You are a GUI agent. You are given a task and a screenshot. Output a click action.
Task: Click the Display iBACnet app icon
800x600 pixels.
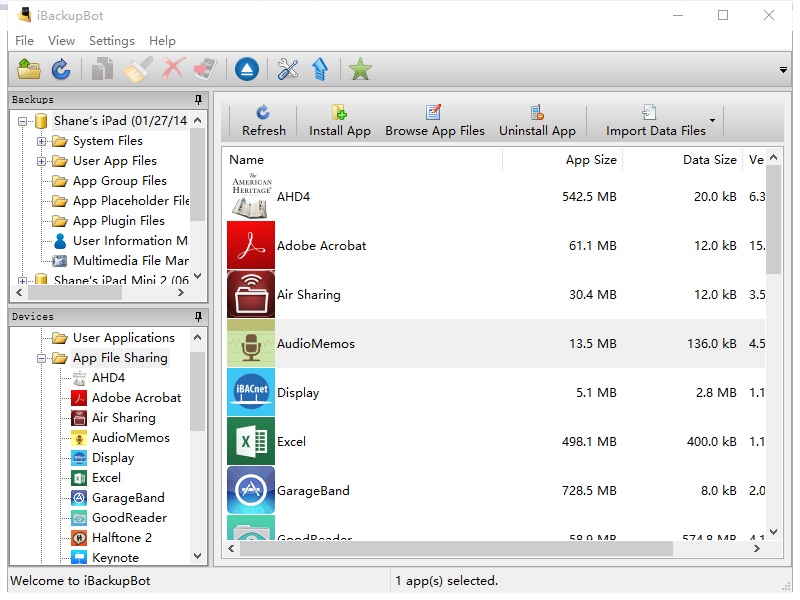(251, 392)
